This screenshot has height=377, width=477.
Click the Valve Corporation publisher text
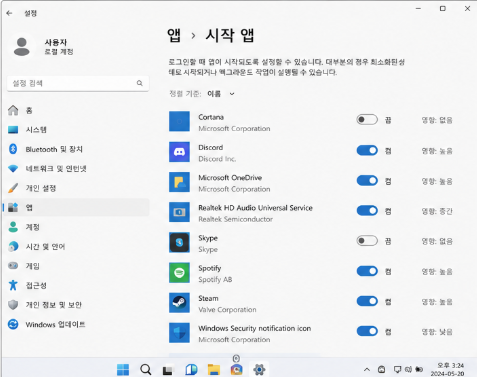(x=227, y=310)
